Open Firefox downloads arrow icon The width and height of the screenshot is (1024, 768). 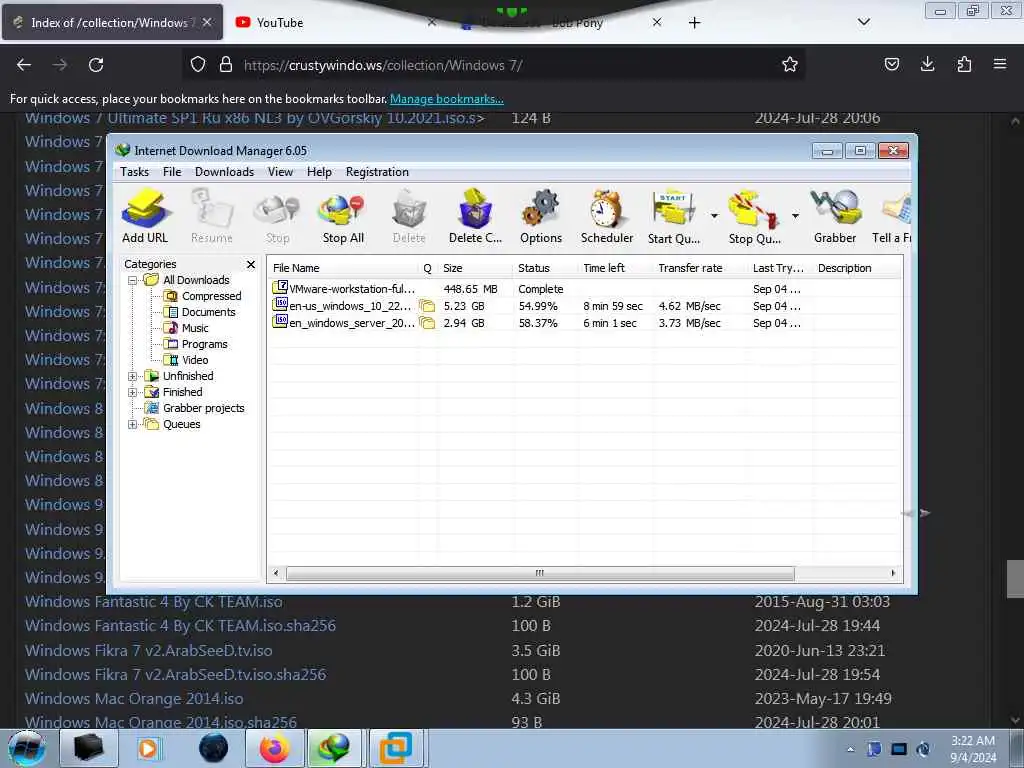(x=927, y=64)
